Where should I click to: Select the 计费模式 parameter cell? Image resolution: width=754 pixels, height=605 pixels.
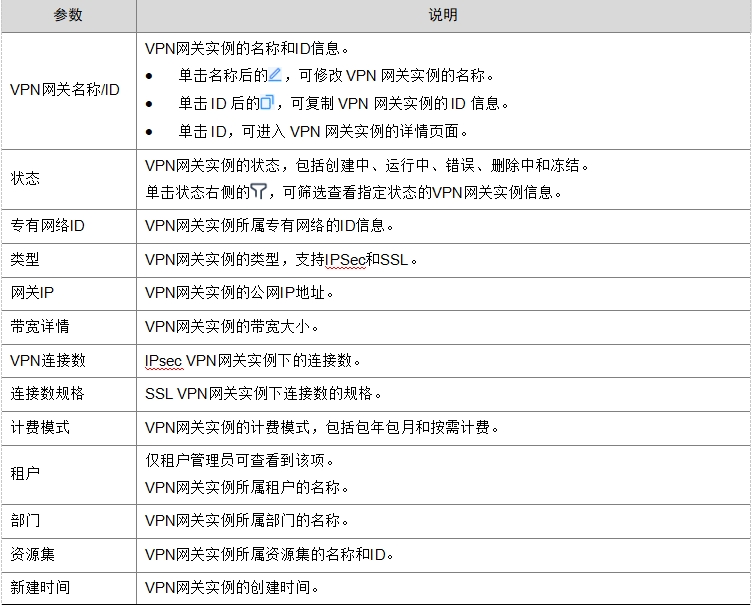point(69,428)
